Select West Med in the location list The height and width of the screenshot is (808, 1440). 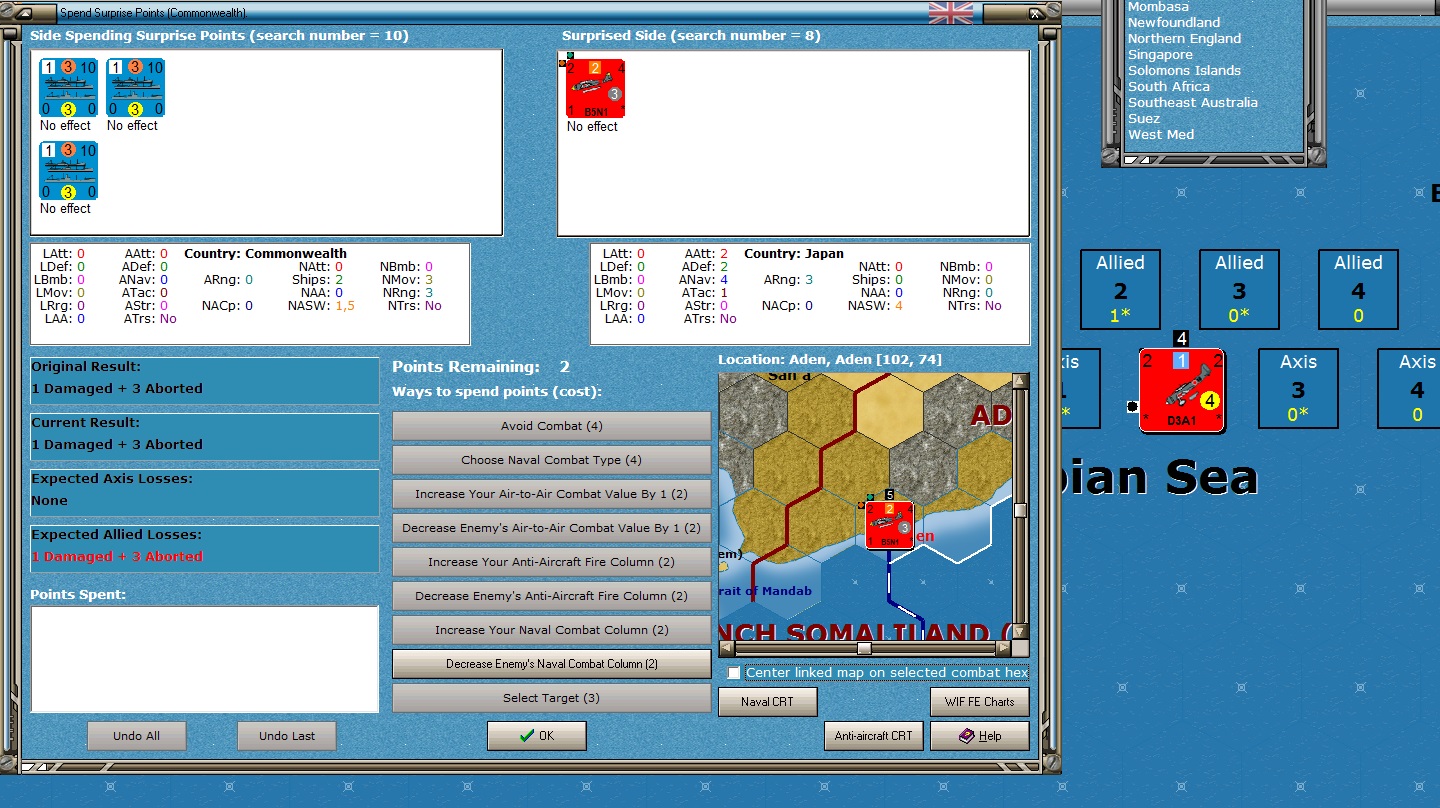pyautogui.click(x=1161, y=134)
